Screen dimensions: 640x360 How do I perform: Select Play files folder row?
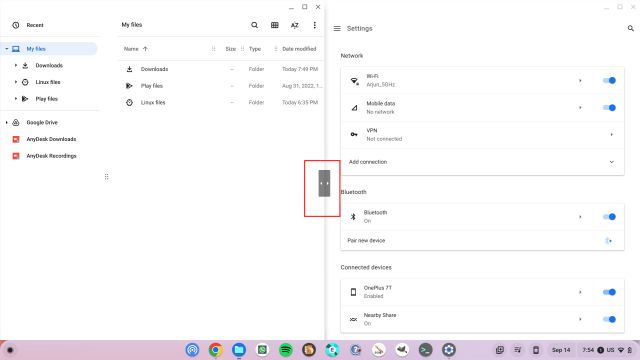coord(221,86)
